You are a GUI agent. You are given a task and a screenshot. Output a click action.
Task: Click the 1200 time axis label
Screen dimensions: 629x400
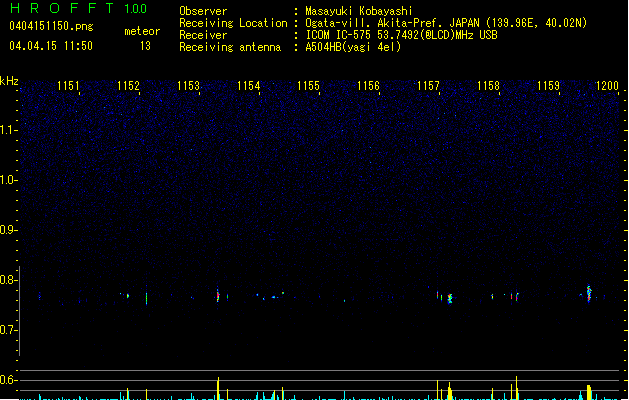pyautogui.click(x=607, y=85)
